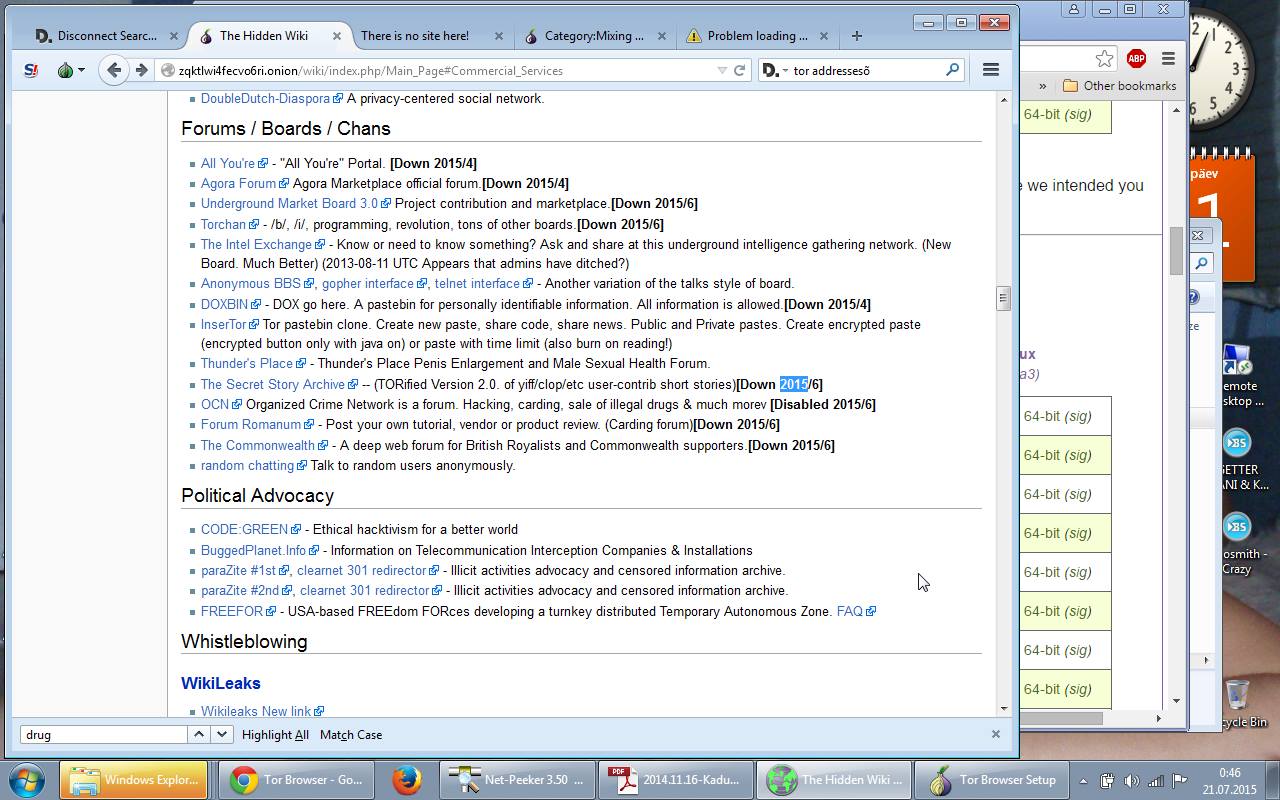
Task: Open the paraZite #1st link
Action: click(x=238, y=571)
